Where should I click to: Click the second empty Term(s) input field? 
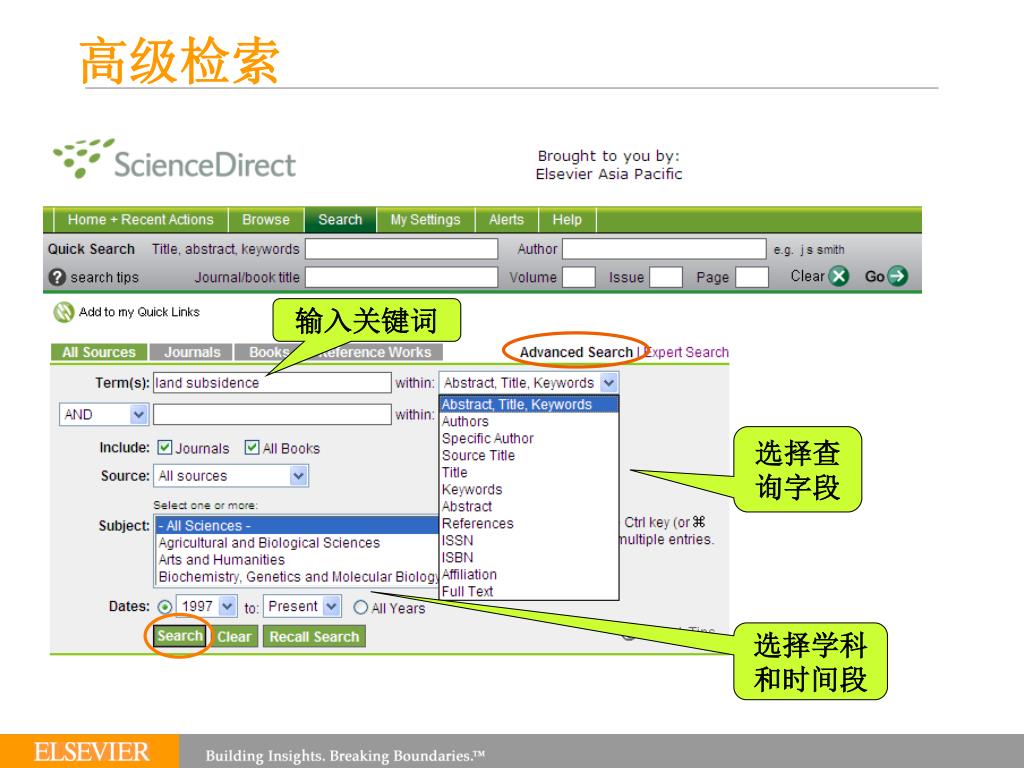click(272, 414)
